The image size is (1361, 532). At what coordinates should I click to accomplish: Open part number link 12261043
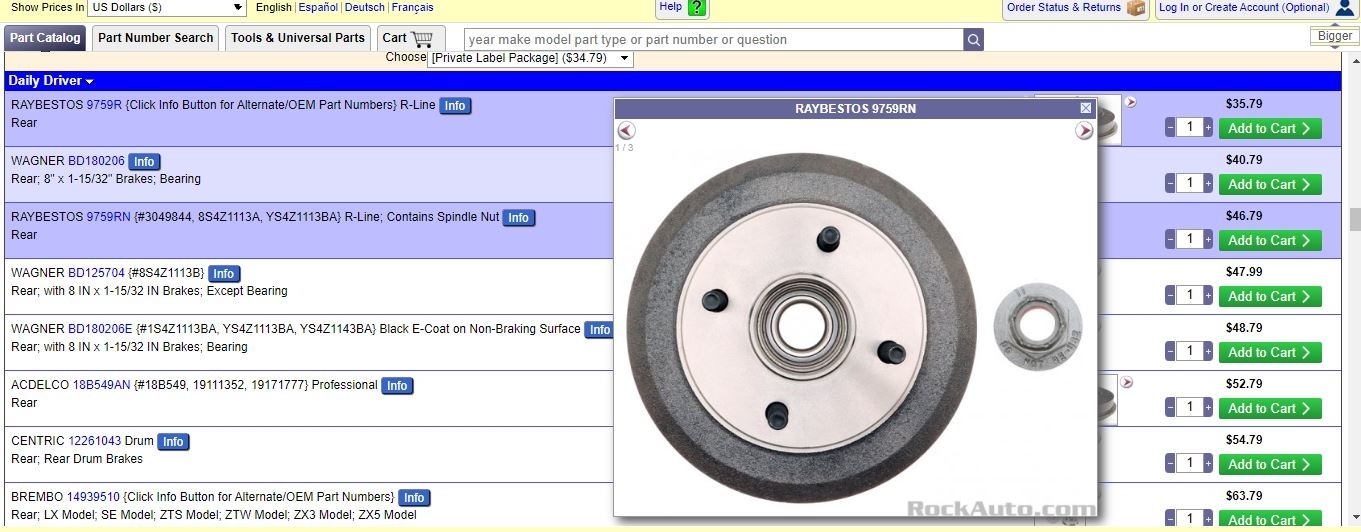[x=94, y=441]
